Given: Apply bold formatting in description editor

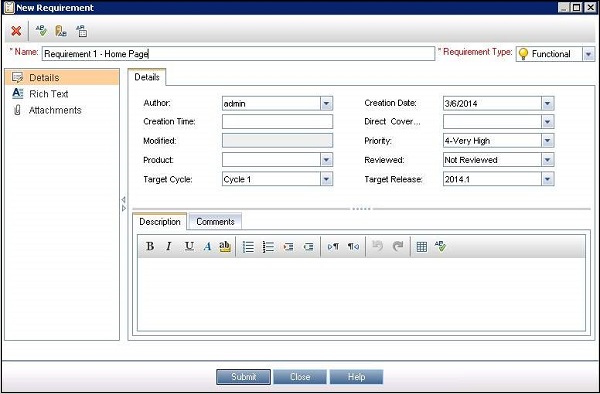Looking at the screenshot, I should (150, 246).
